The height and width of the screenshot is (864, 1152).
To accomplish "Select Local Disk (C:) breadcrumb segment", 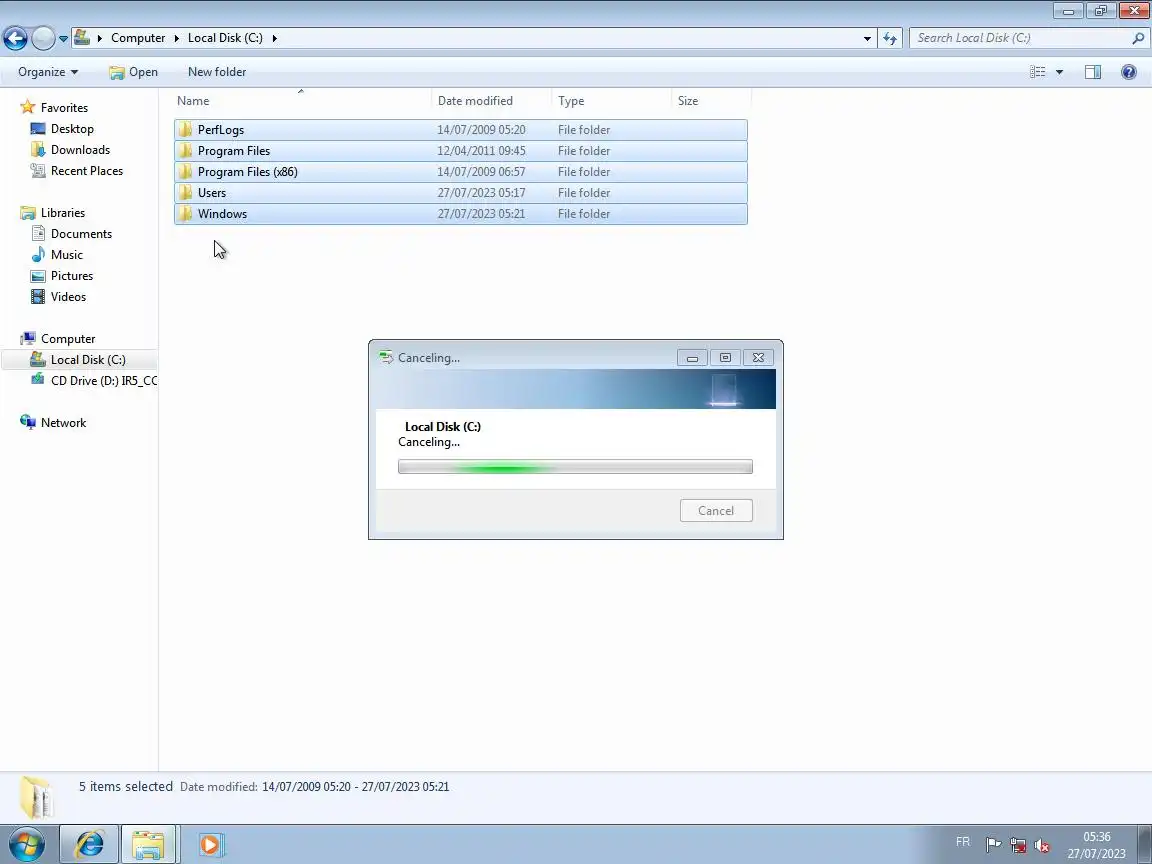I will point(225,38).
